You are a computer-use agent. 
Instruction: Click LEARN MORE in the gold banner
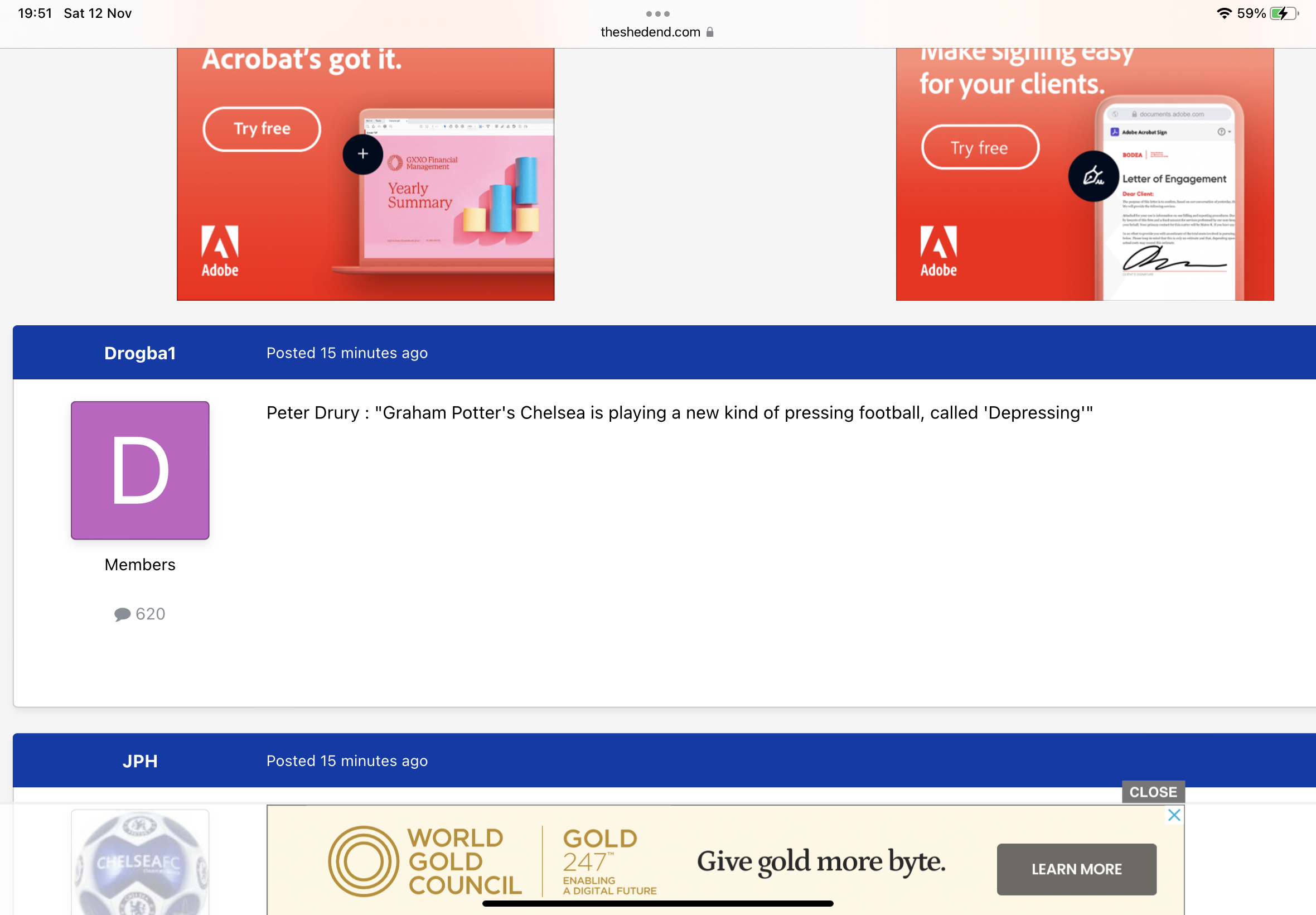point(1077,869)
